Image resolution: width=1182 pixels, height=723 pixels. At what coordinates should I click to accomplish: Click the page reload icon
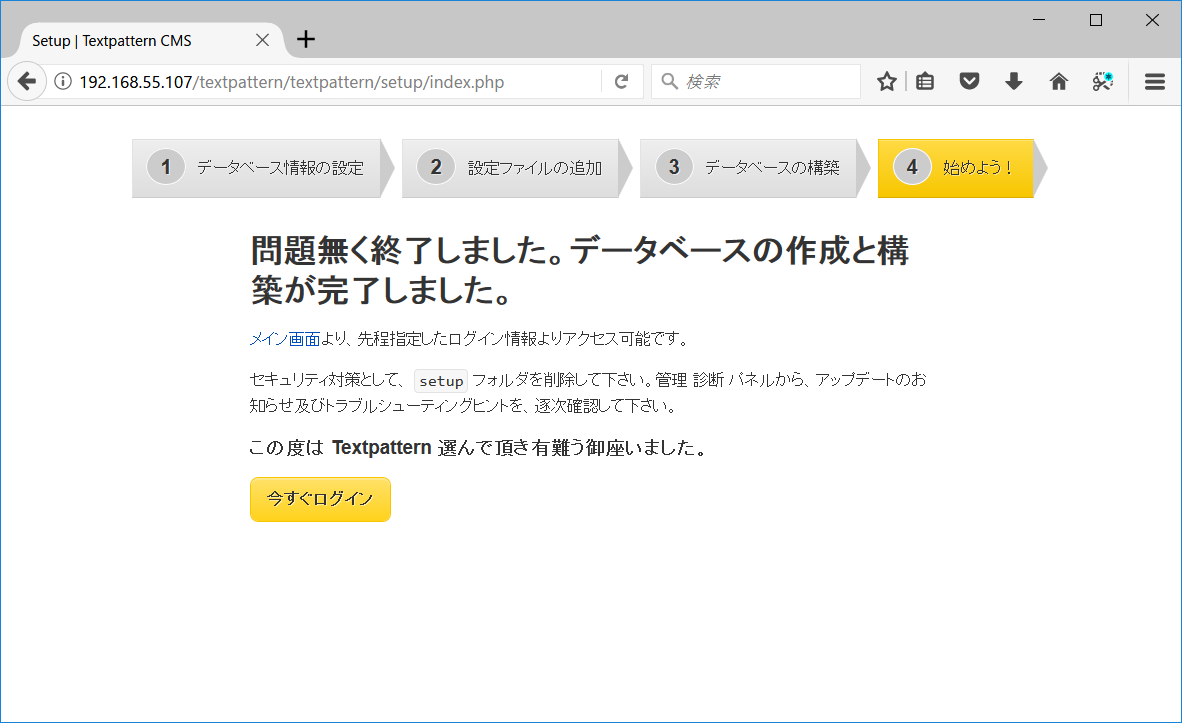(x=622, y=81)
